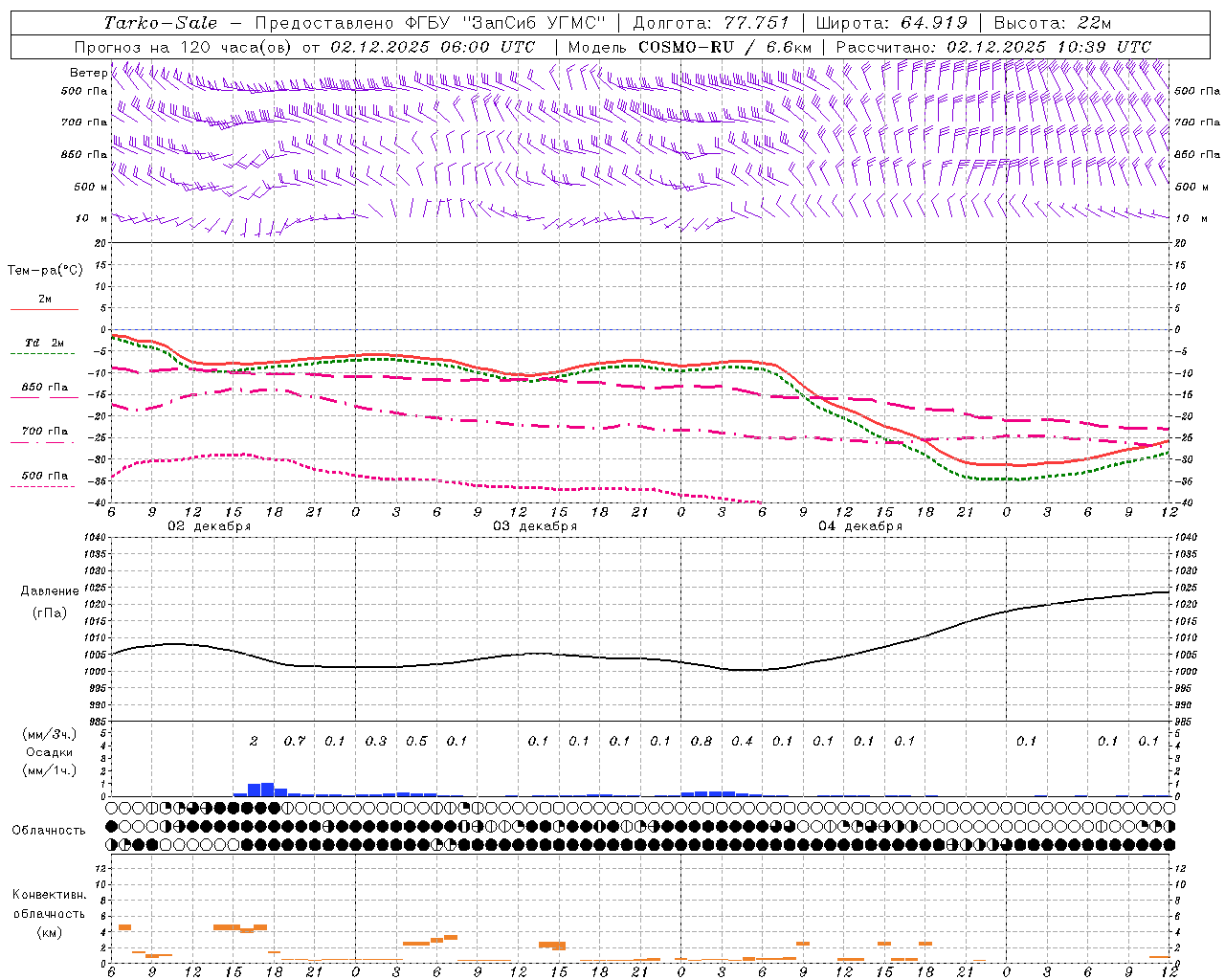Select the precipitation amount "0.7"

point(295,741)
